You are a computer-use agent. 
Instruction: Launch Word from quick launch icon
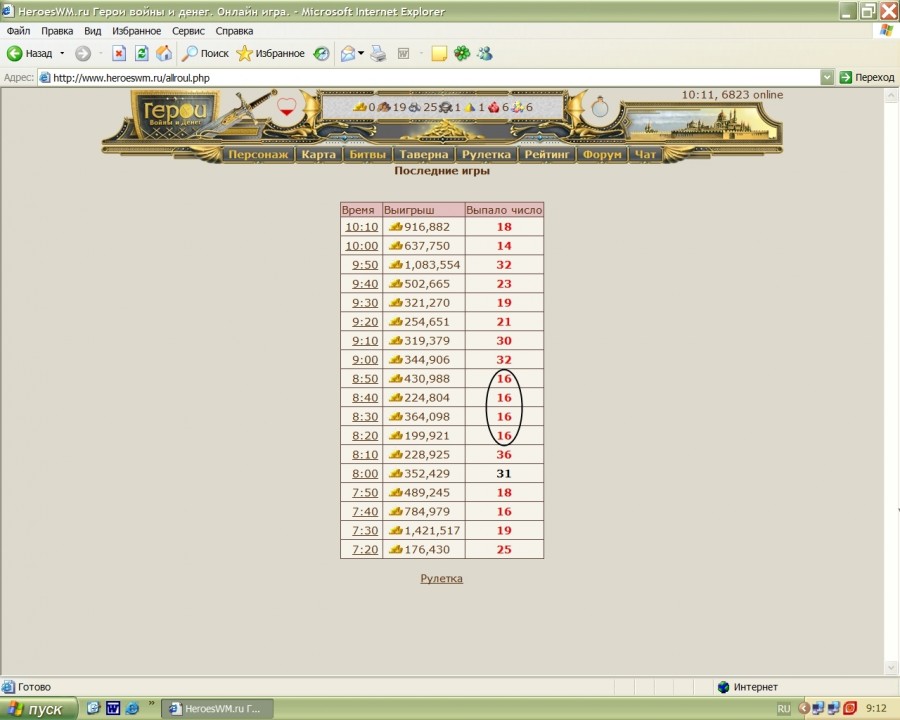pyautogui.click(x=113, y=708)
